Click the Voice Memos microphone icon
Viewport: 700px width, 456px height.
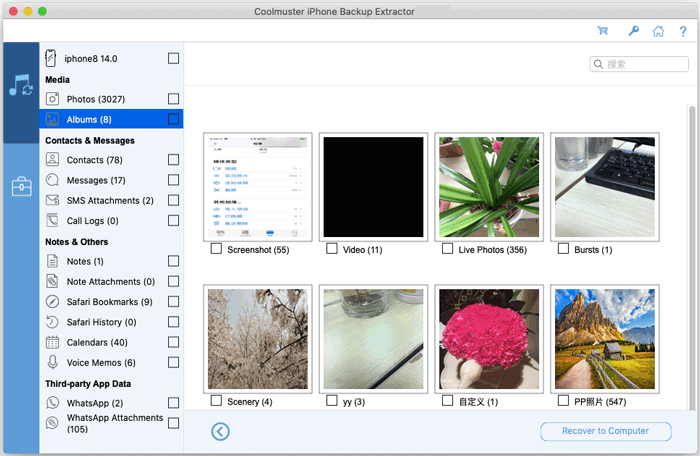coord(52,362)
